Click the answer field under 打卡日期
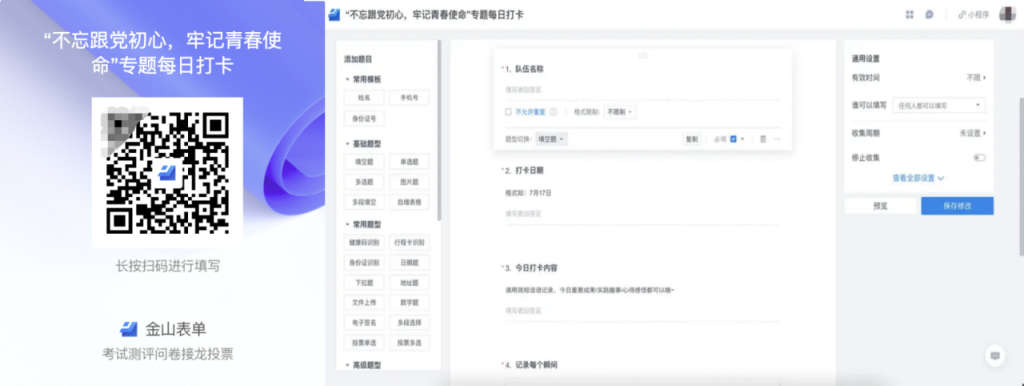Image resolution: width=1024 pixels, height=386 pixels. [x=643, y=214]
